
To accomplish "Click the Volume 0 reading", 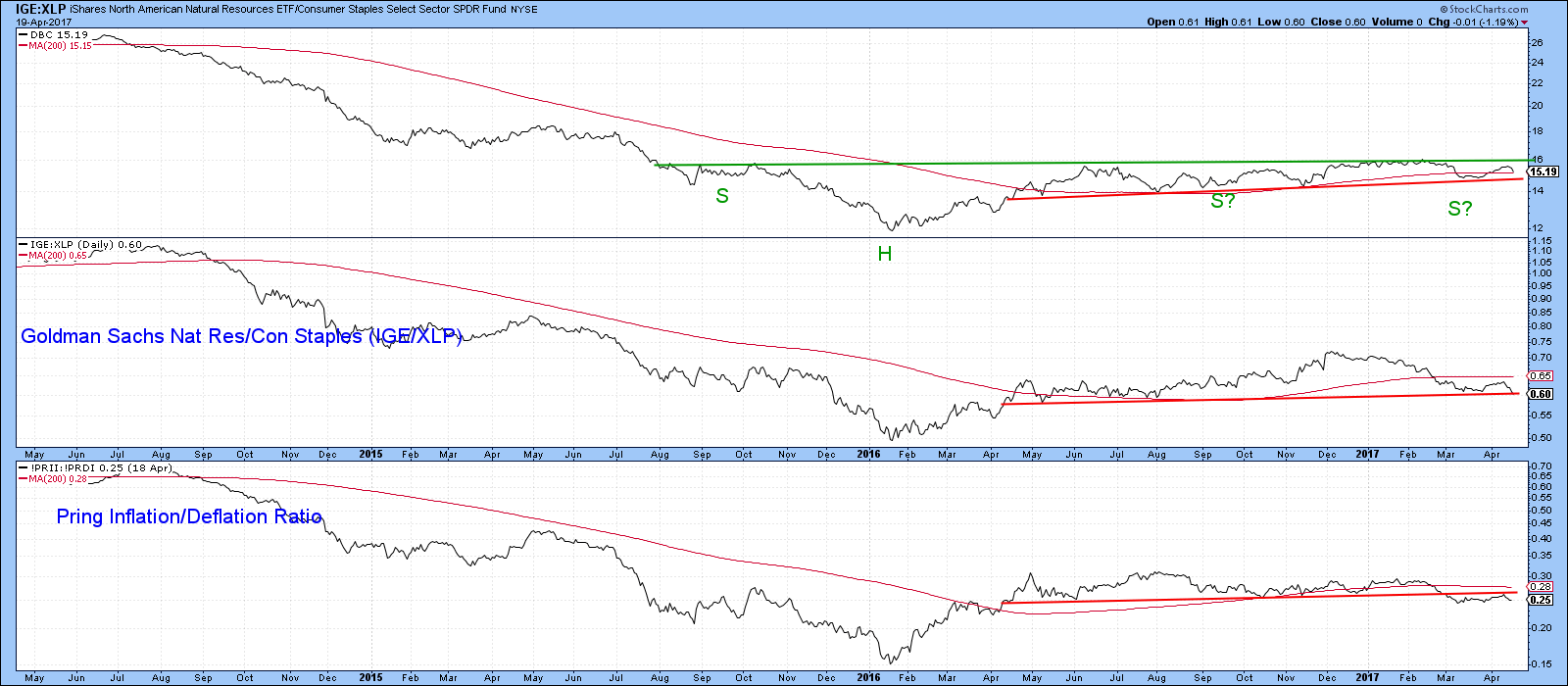I will click(1396, 22).
